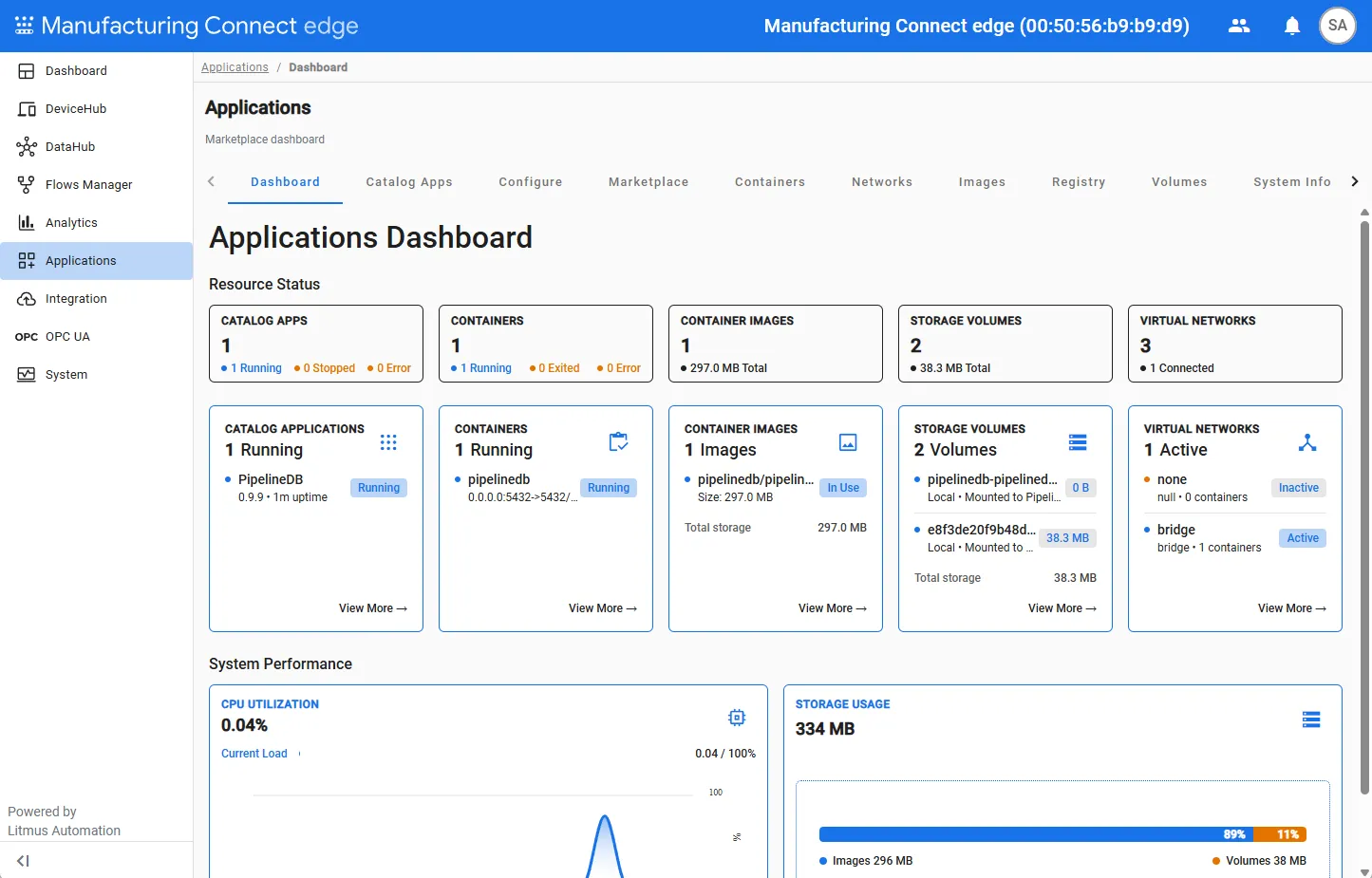Switch to Marketplace tab
This screenshot has width=1372, height=878.
tap(648, 182)
